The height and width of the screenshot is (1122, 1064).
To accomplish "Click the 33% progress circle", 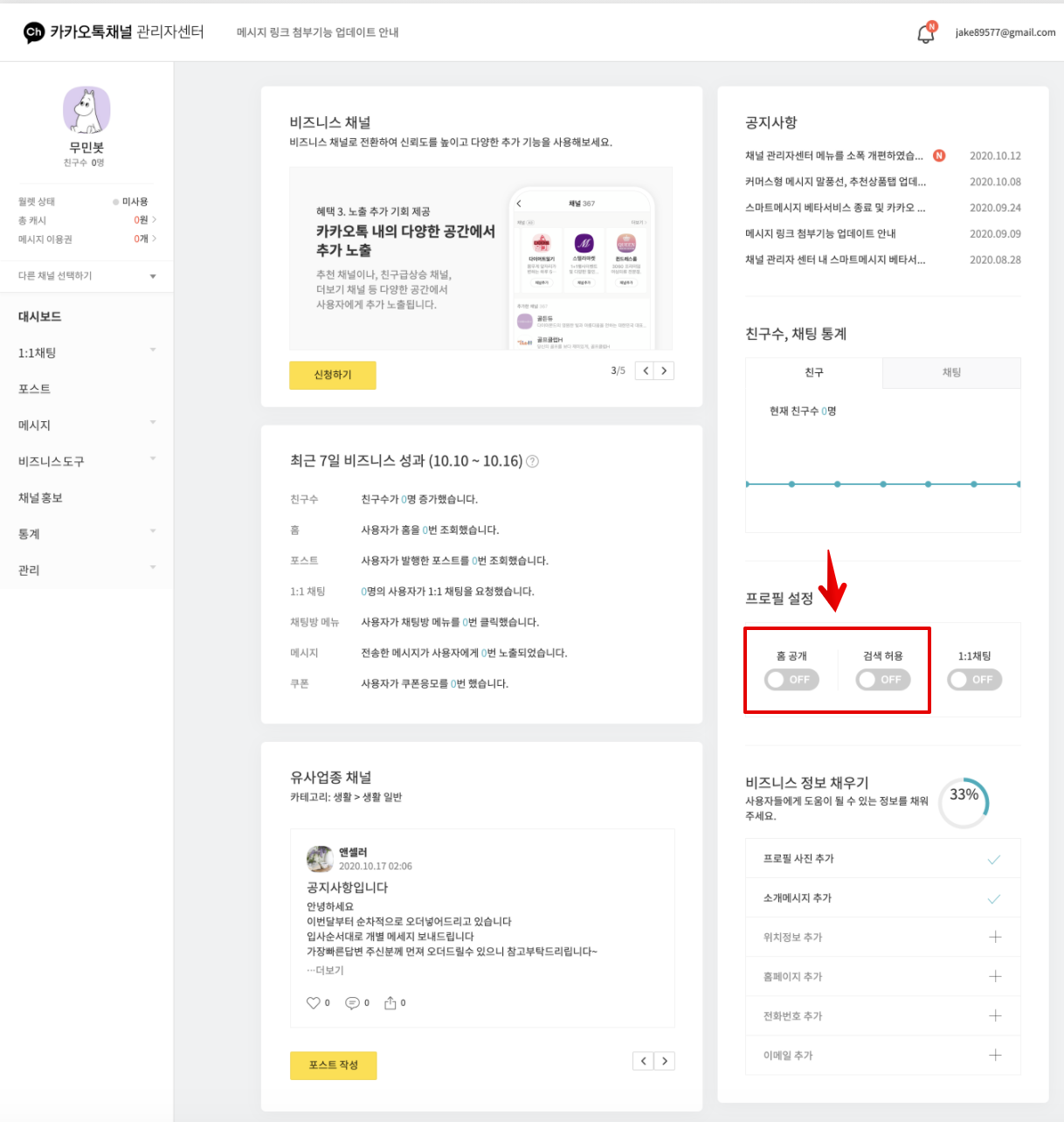I will tap(964, 802).
